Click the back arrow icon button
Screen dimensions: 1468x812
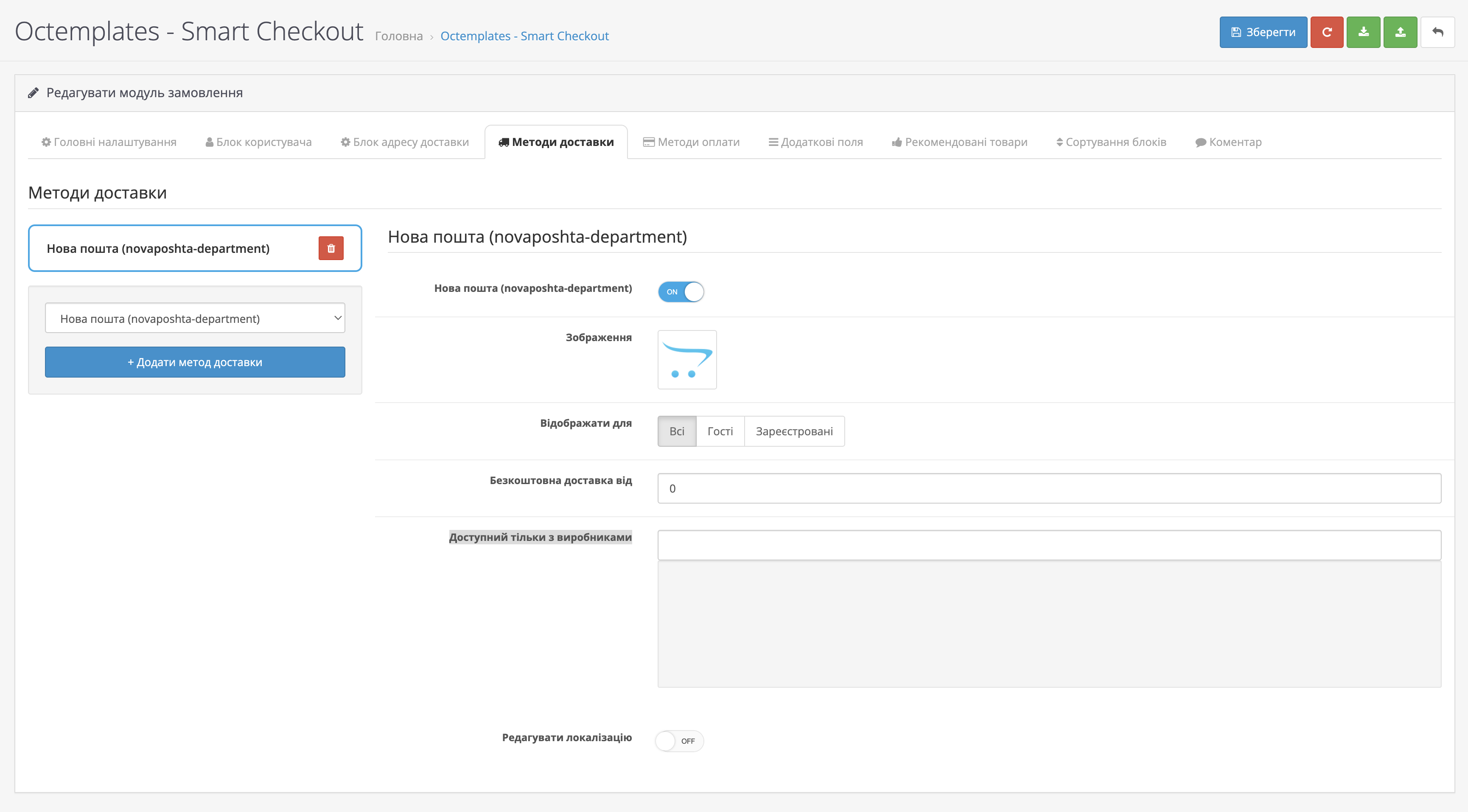(x=1437, y=33)
